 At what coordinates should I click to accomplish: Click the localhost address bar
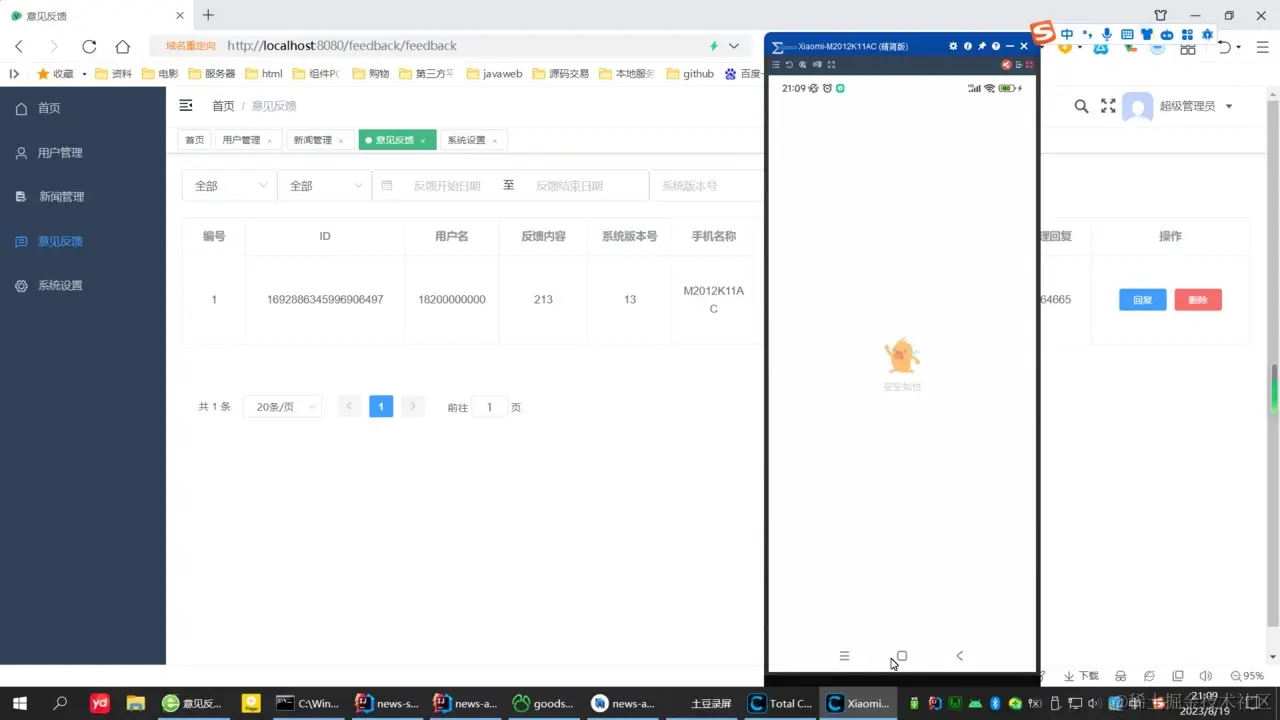(450, 46)
